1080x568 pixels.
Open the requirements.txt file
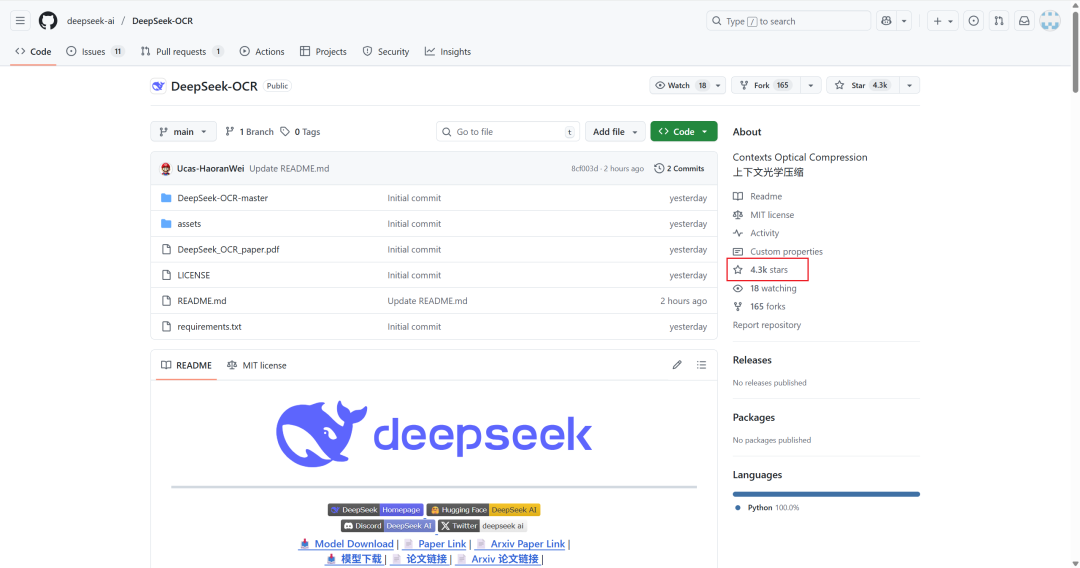pos(209,326)
